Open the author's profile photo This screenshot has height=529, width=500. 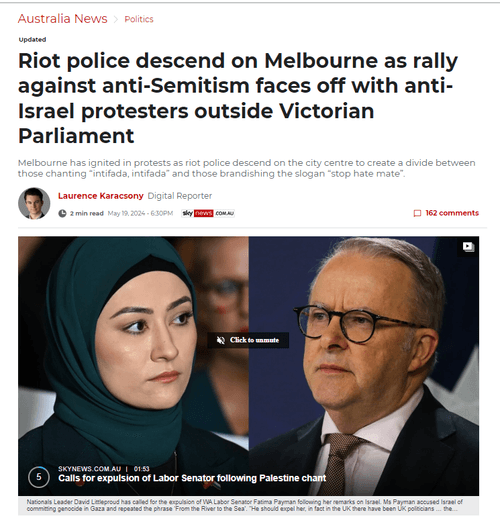click(34, 203)
